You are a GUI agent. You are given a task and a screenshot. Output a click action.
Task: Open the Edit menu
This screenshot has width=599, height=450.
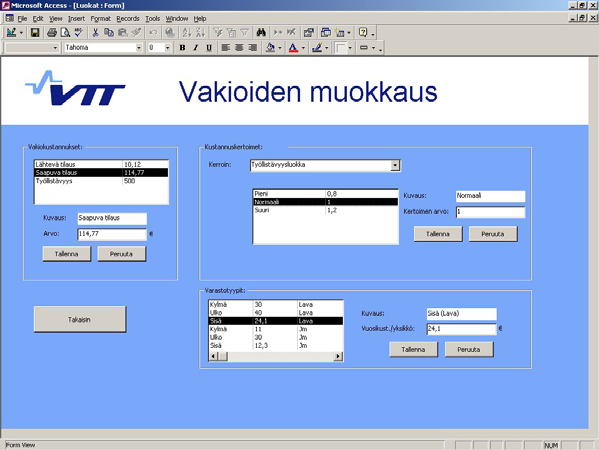click(38, 18)
